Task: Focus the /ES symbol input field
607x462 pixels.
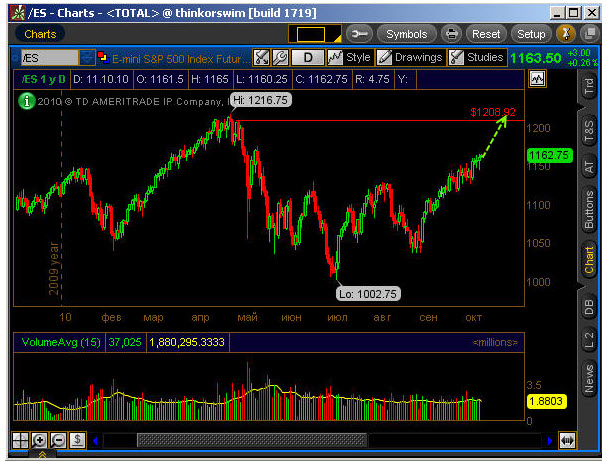Action: pyautogui.click(x=49, y=58)
